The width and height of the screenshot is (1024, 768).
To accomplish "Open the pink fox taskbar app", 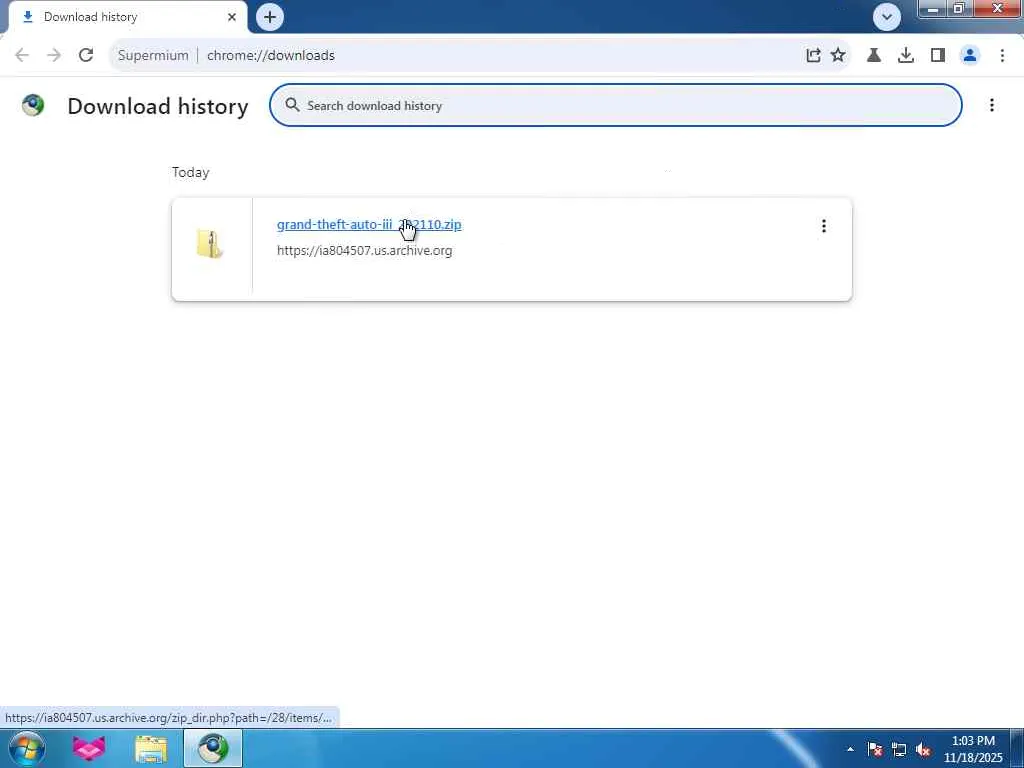I will pos(89,748).
